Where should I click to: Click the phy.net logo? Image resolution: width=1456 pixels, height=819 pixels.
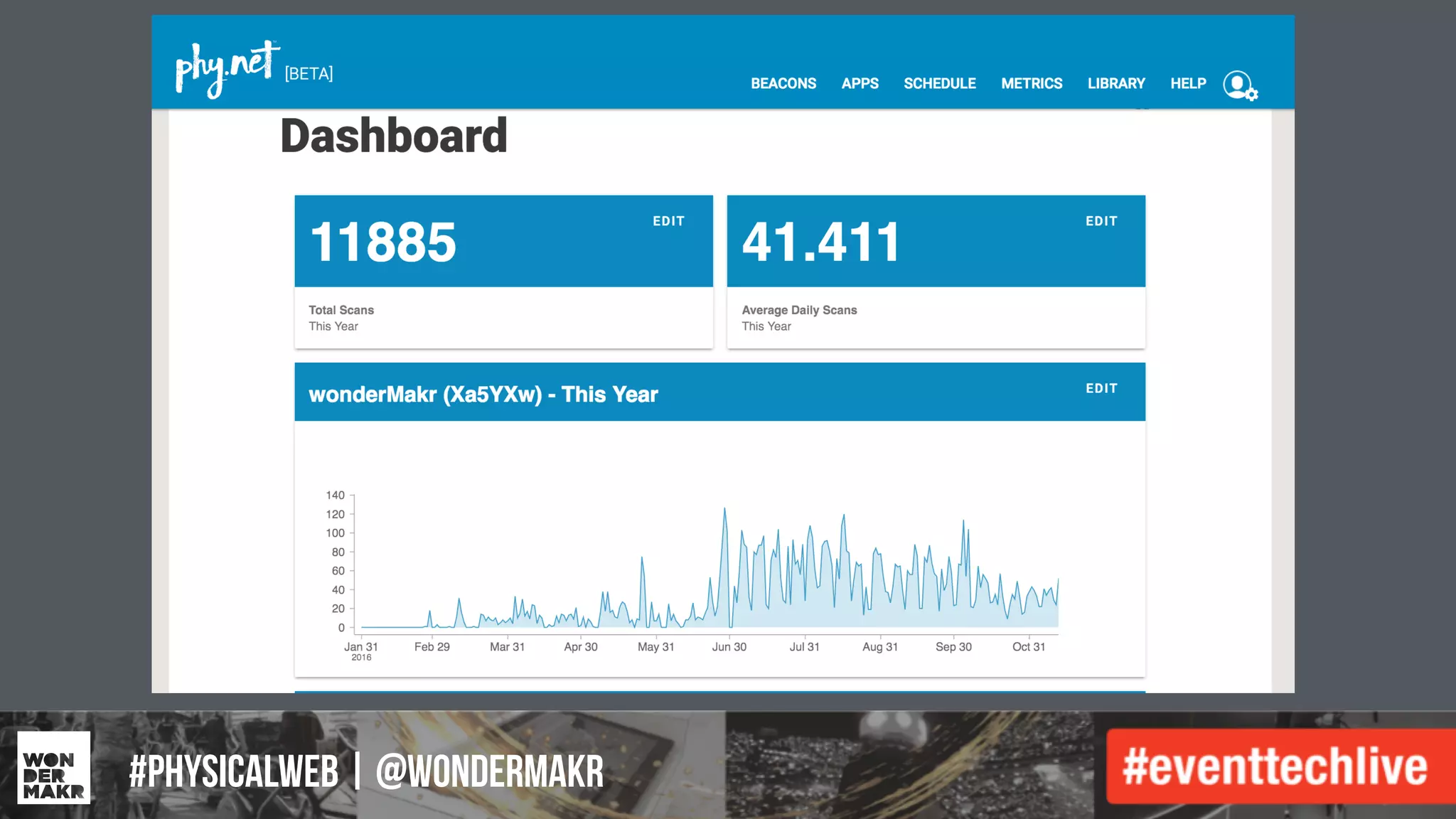coord(227,69)
